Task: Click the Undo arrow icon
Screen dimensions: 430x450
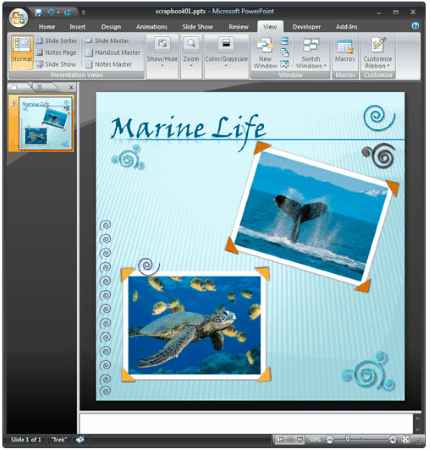Action: click(x=51, y=13)
